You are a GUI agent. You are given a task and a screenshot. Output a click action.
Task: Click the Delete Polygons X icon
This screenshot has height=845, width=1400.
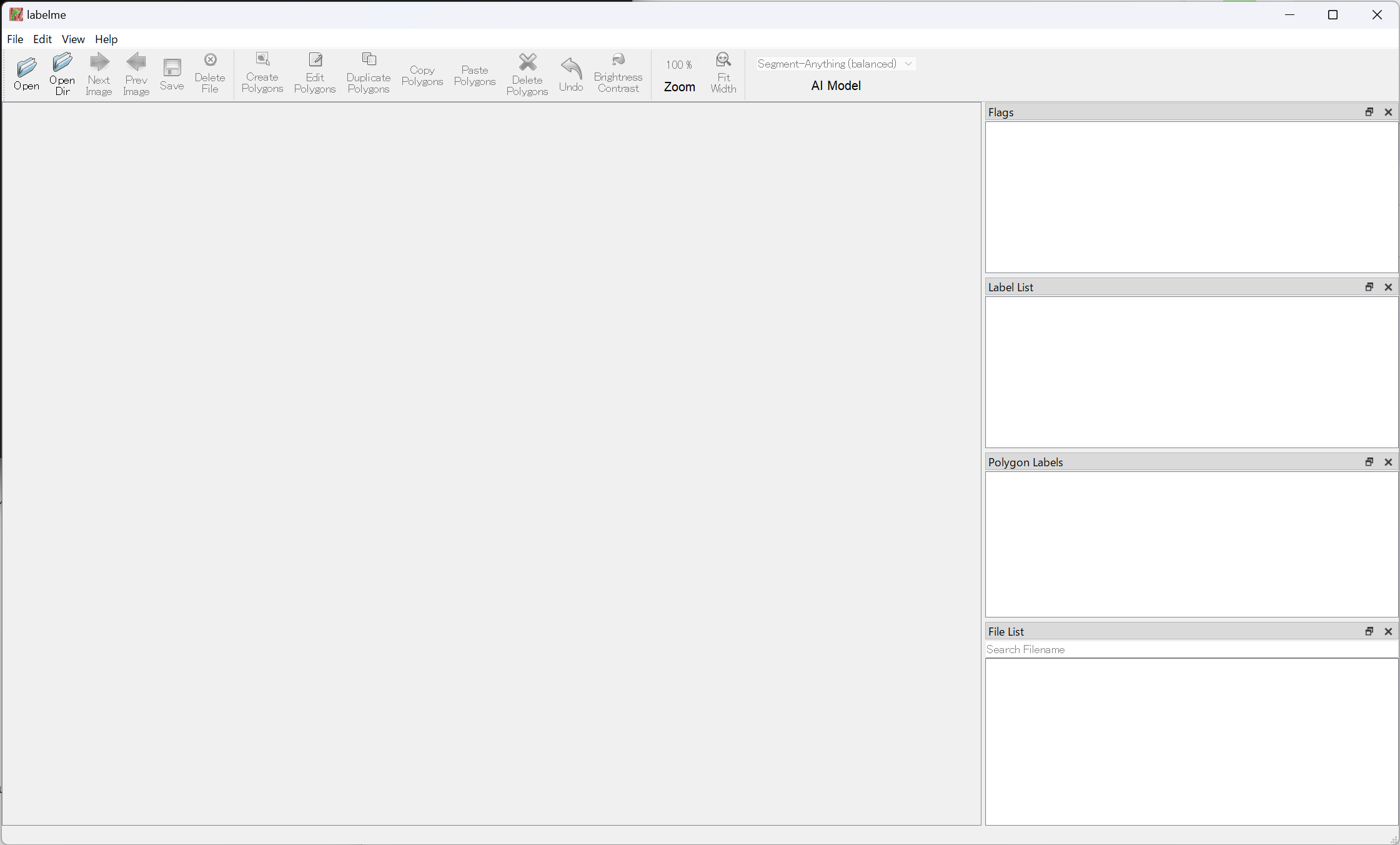[527, 62]
